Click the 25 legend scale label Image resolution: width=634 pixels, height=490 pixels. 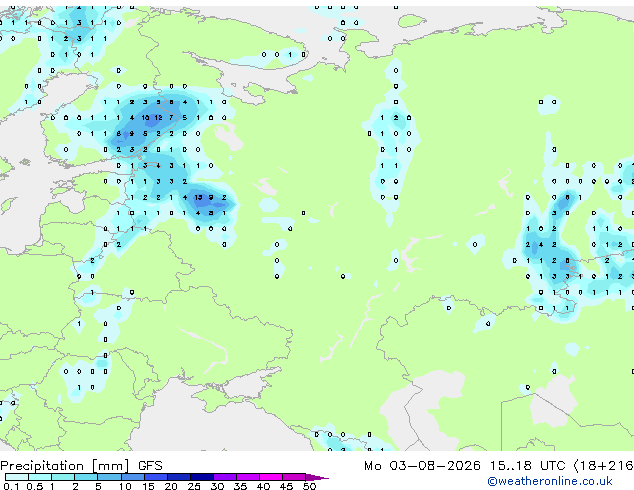pos(194,486)
